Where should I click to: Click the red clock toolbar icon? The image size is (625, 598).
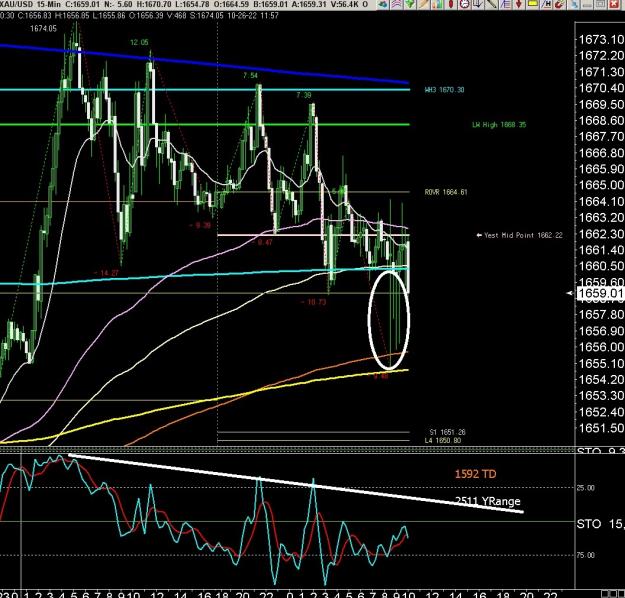click(464, 4)
